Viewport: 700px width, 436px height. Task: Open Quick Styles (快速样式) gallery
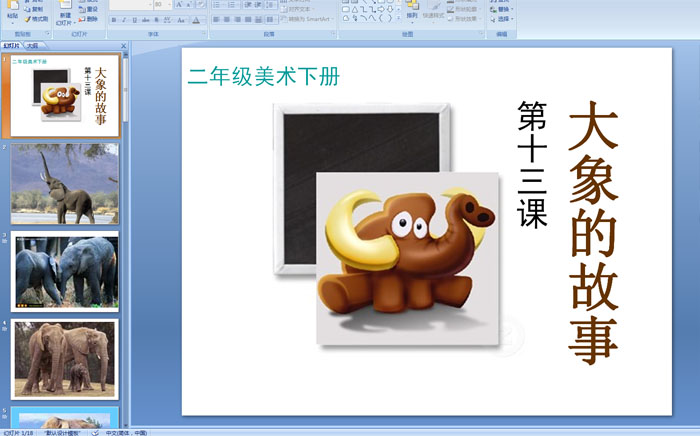pos(433,11)
